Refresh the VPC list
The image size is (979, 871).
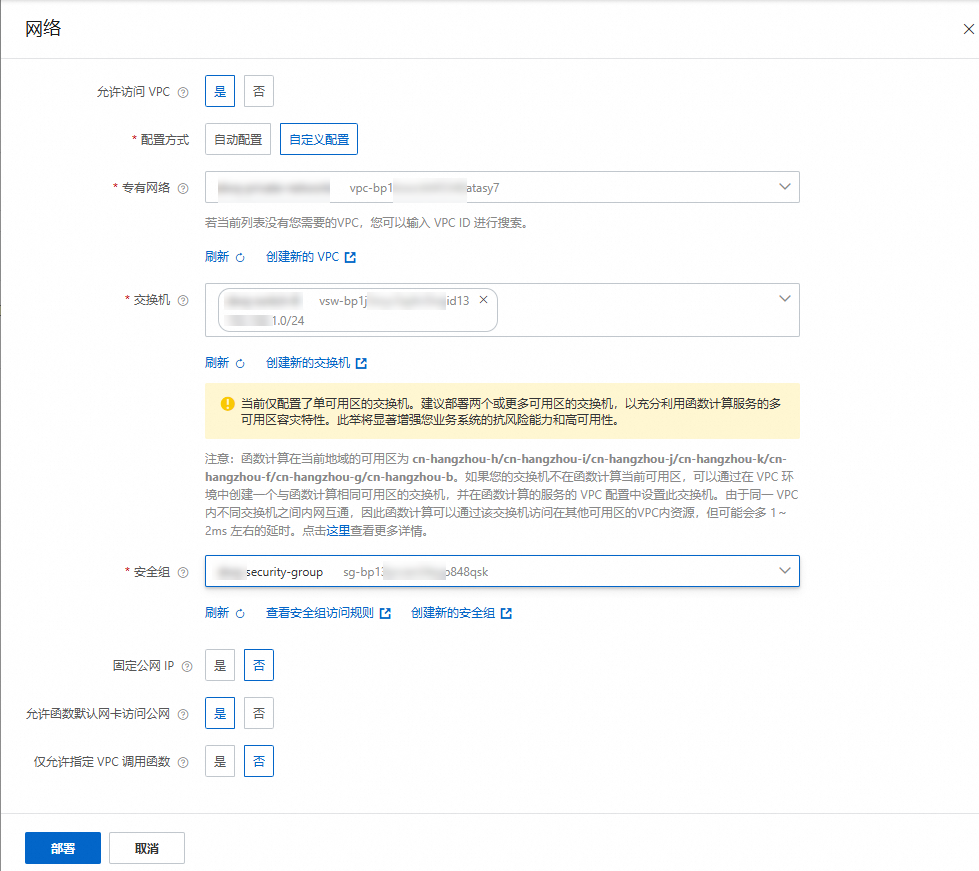[224, 257]
